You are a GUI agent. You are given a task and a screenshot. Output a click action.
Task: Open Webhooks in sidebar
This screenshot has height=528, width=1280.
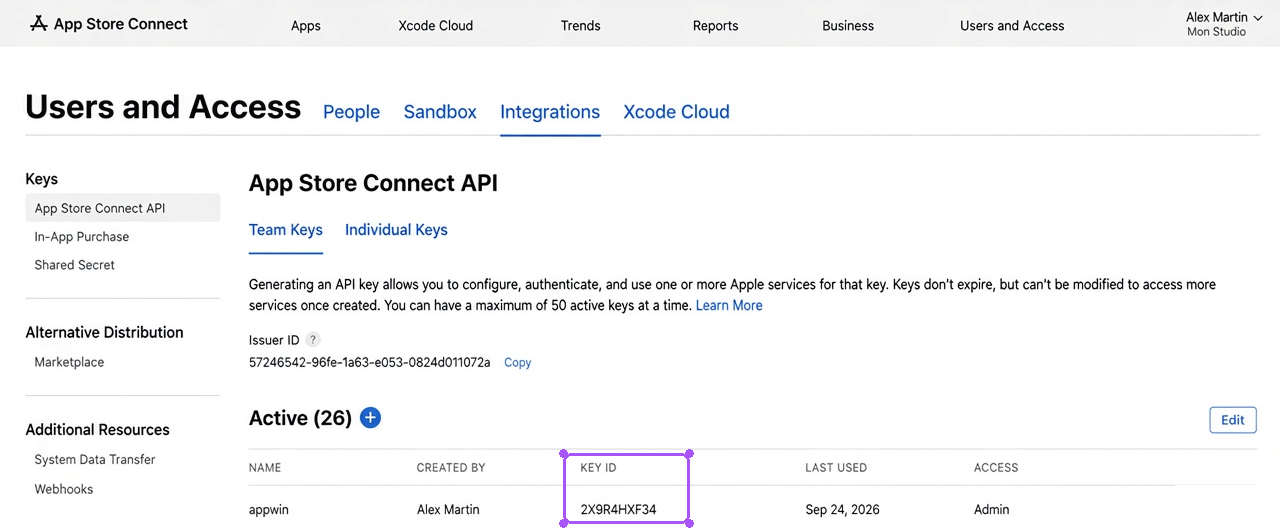[64, 489]
